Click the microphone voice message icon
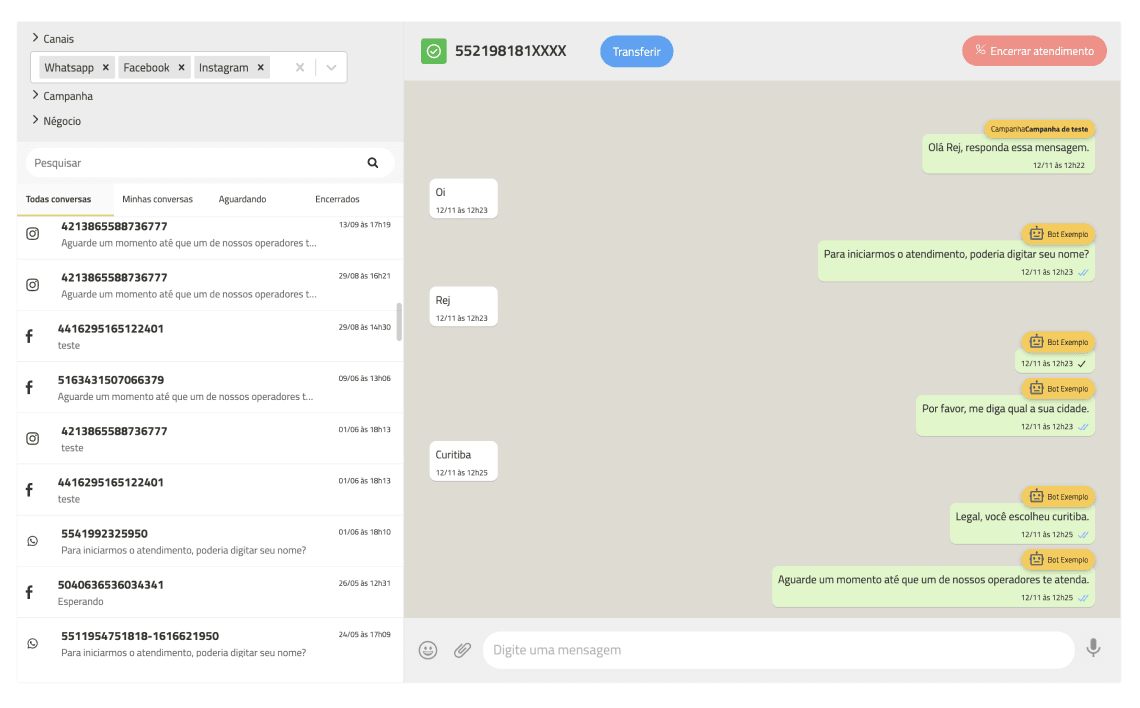The height and width of the screenshot is (708, 1140). (1093, 649)
